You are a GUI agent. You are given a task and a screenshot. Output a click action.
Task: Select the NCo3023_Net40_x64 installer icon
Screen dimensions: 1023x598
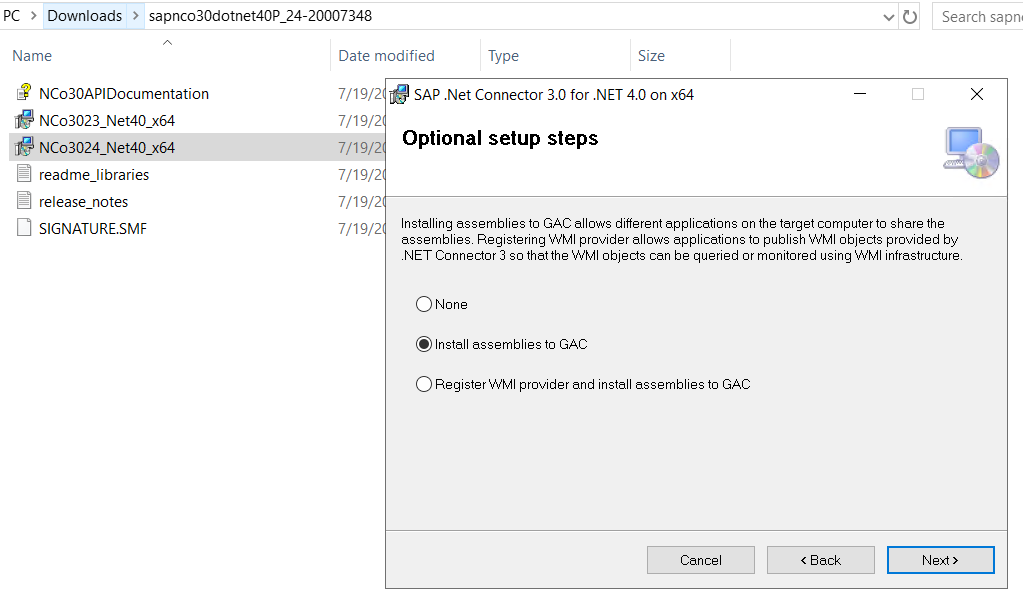(24, 120)
